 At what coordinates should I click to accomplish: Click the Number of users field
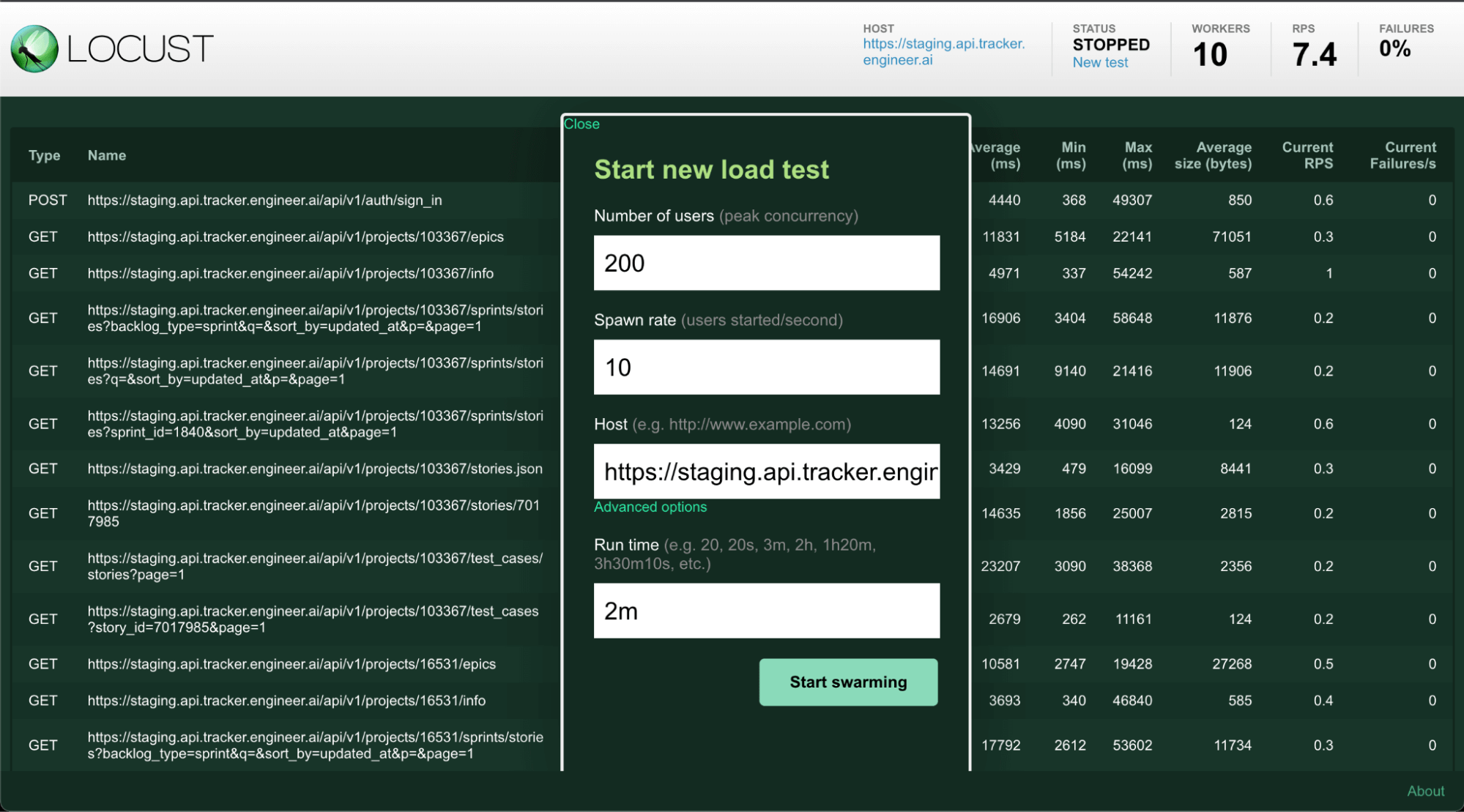click(767, 263)
